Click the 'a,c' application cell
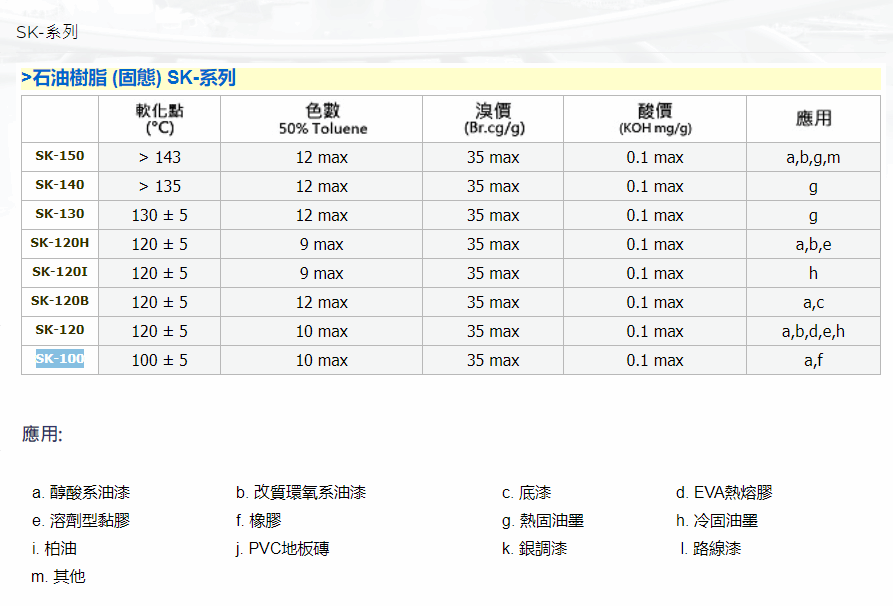This screenshot has width=893, height=606. [x=813, y=303]
